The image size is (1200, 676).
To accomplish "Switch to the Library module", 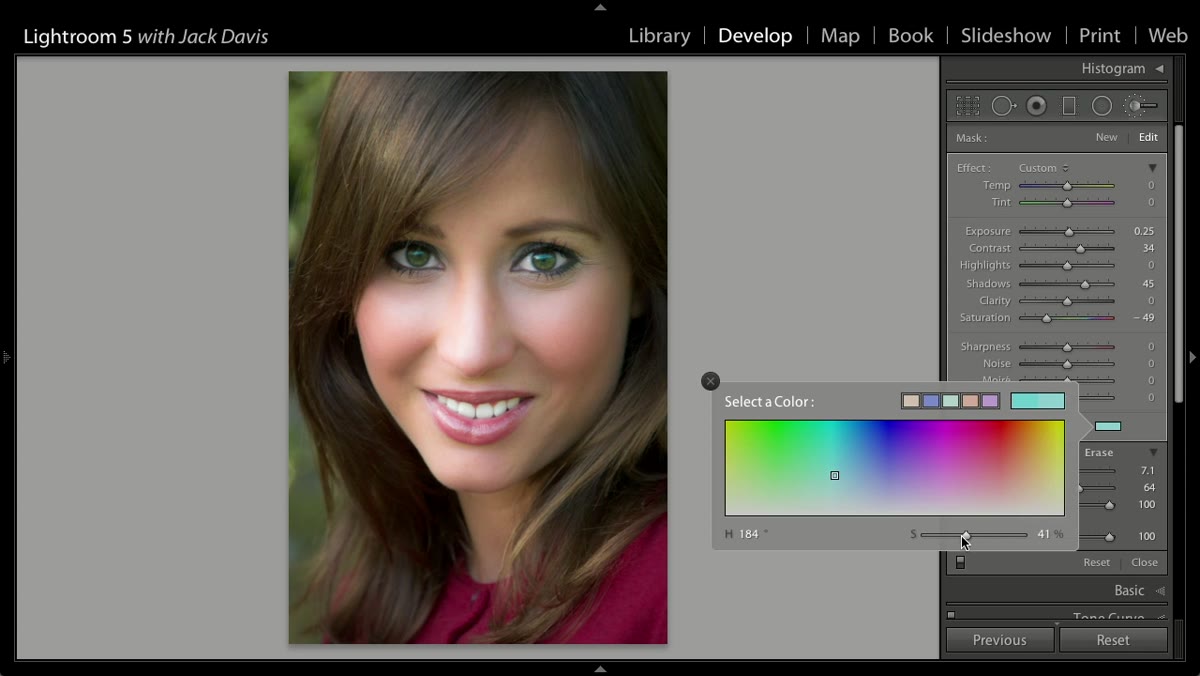I will (x=659, y=36).
